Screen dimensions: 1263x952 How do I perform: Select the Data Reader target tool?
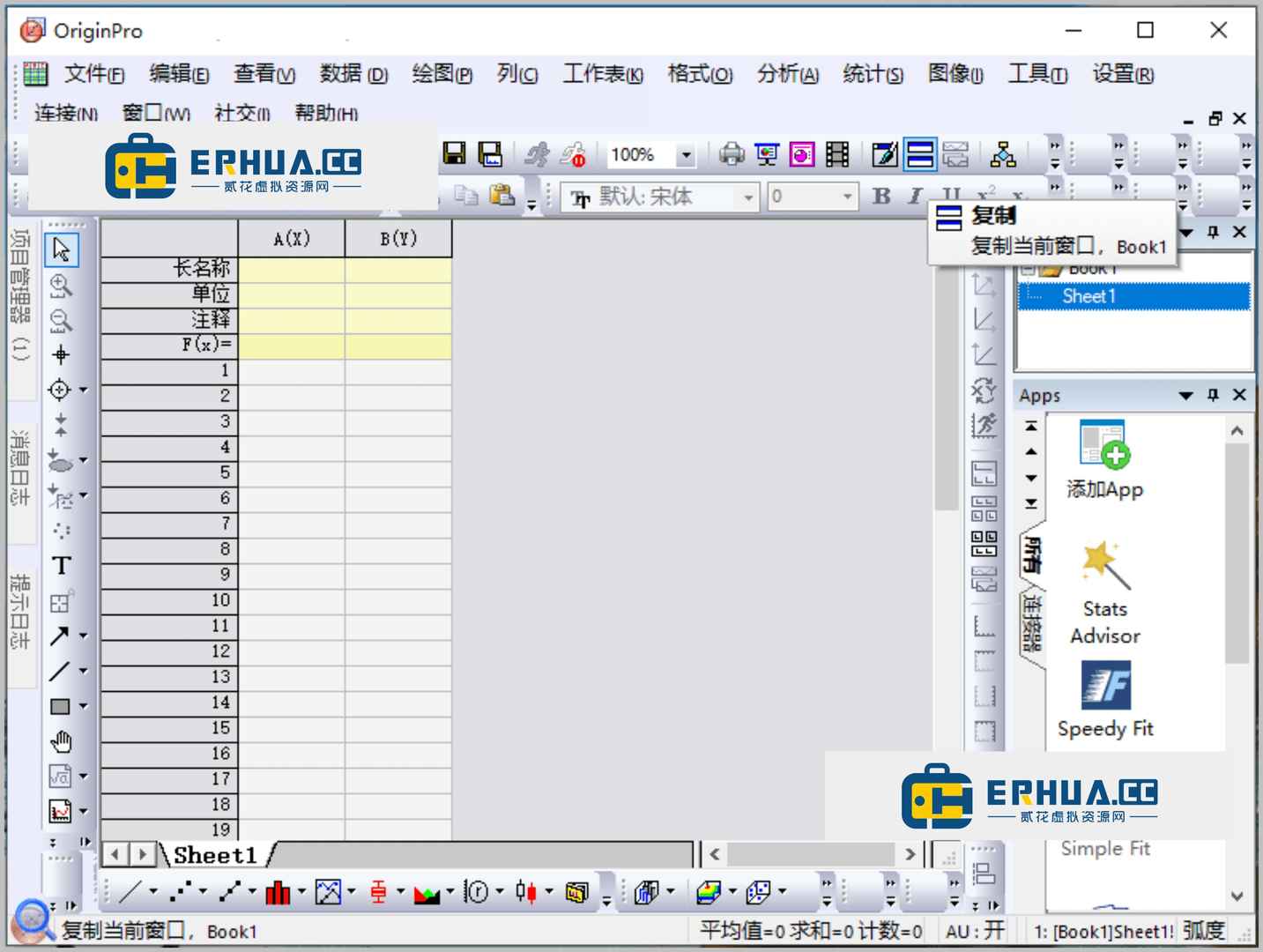pos(59,390)
